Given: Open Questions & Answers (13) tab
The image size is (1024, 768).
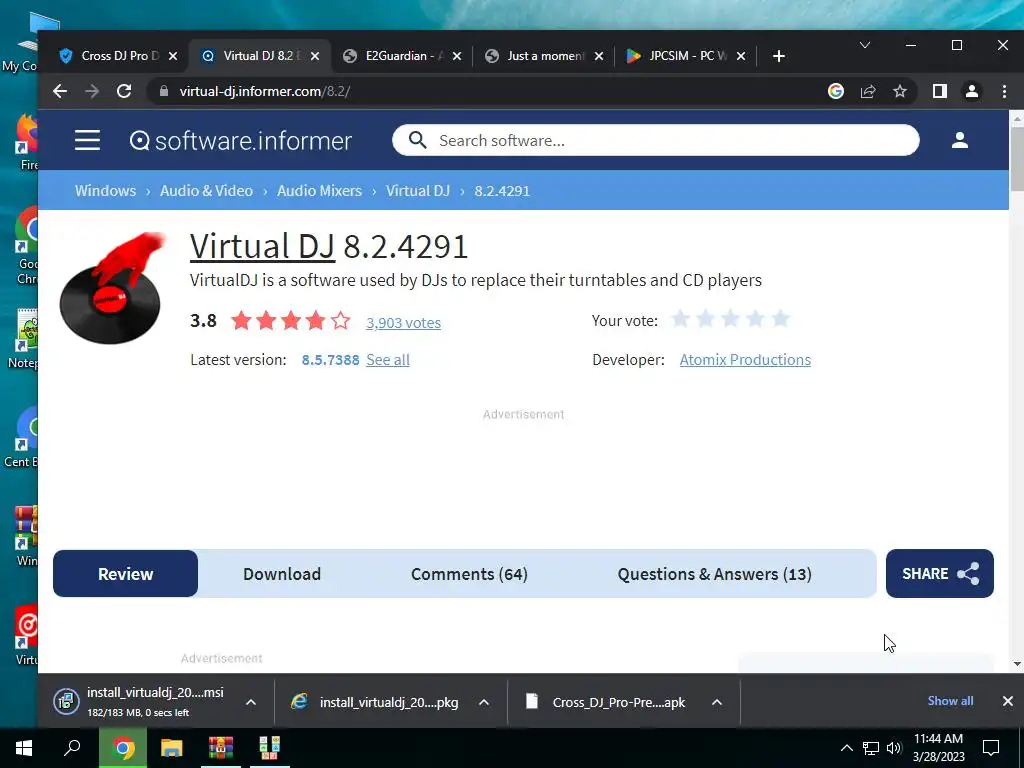Looking at the screenshot, I should (x=714, y=573).
